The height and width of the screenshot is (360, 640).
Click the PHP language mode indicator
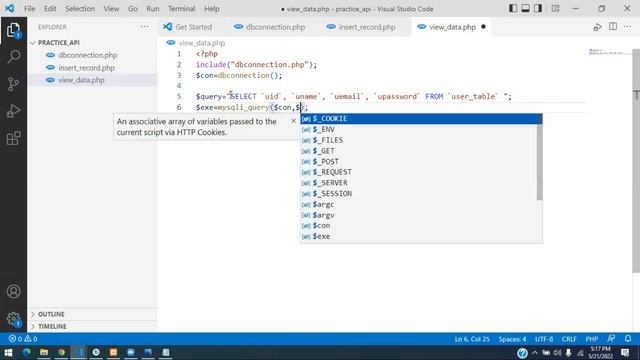point(591,339)
